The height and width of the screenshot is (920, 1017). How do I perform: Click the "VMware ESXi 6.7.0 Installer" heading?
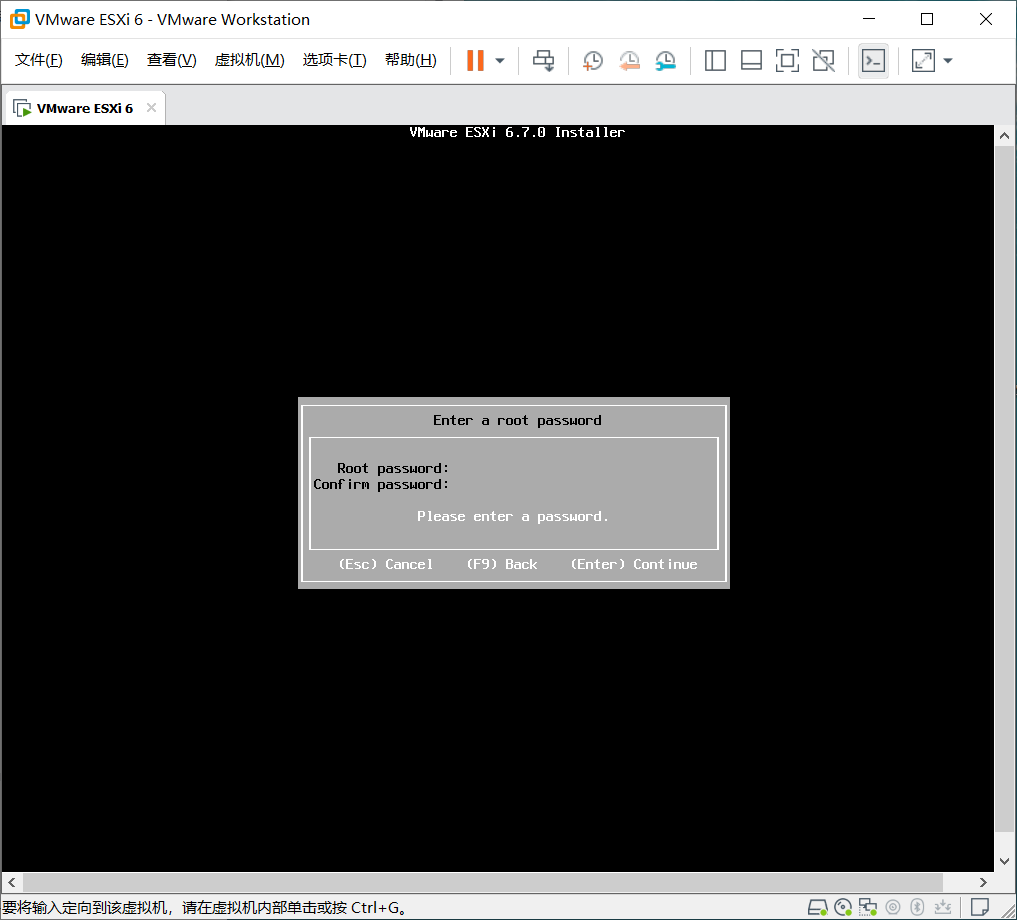point(517,132)
